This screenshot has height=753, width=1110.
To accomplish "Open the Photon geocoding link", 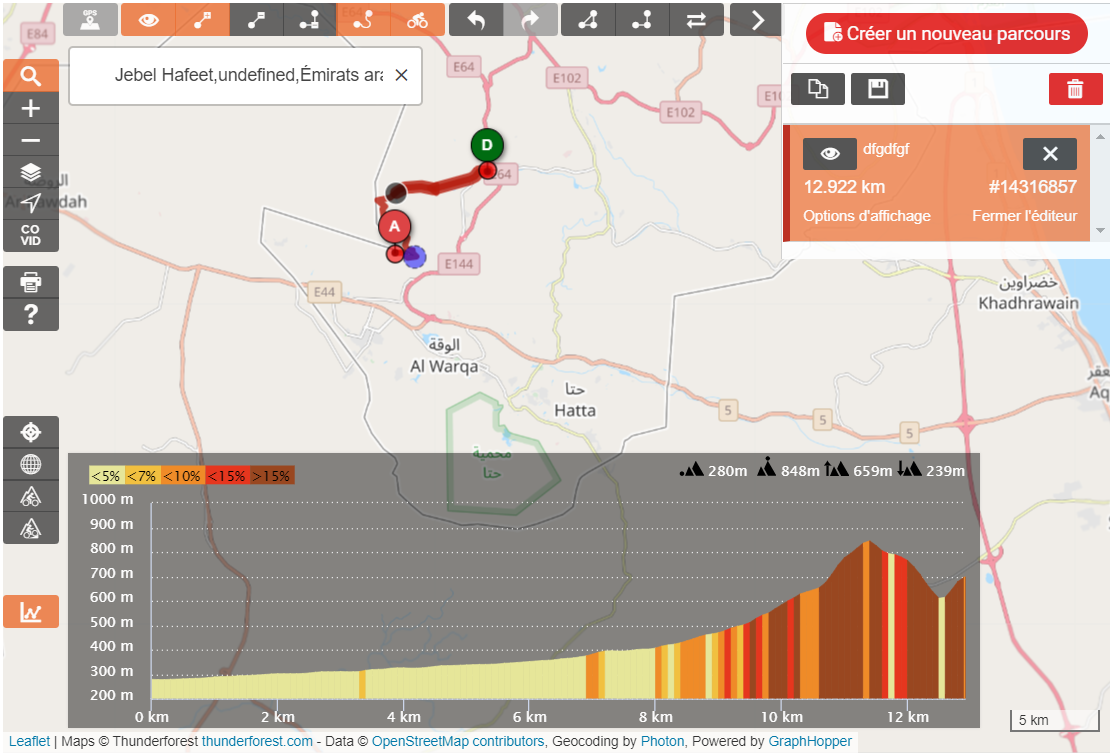I will pos(662,741).
